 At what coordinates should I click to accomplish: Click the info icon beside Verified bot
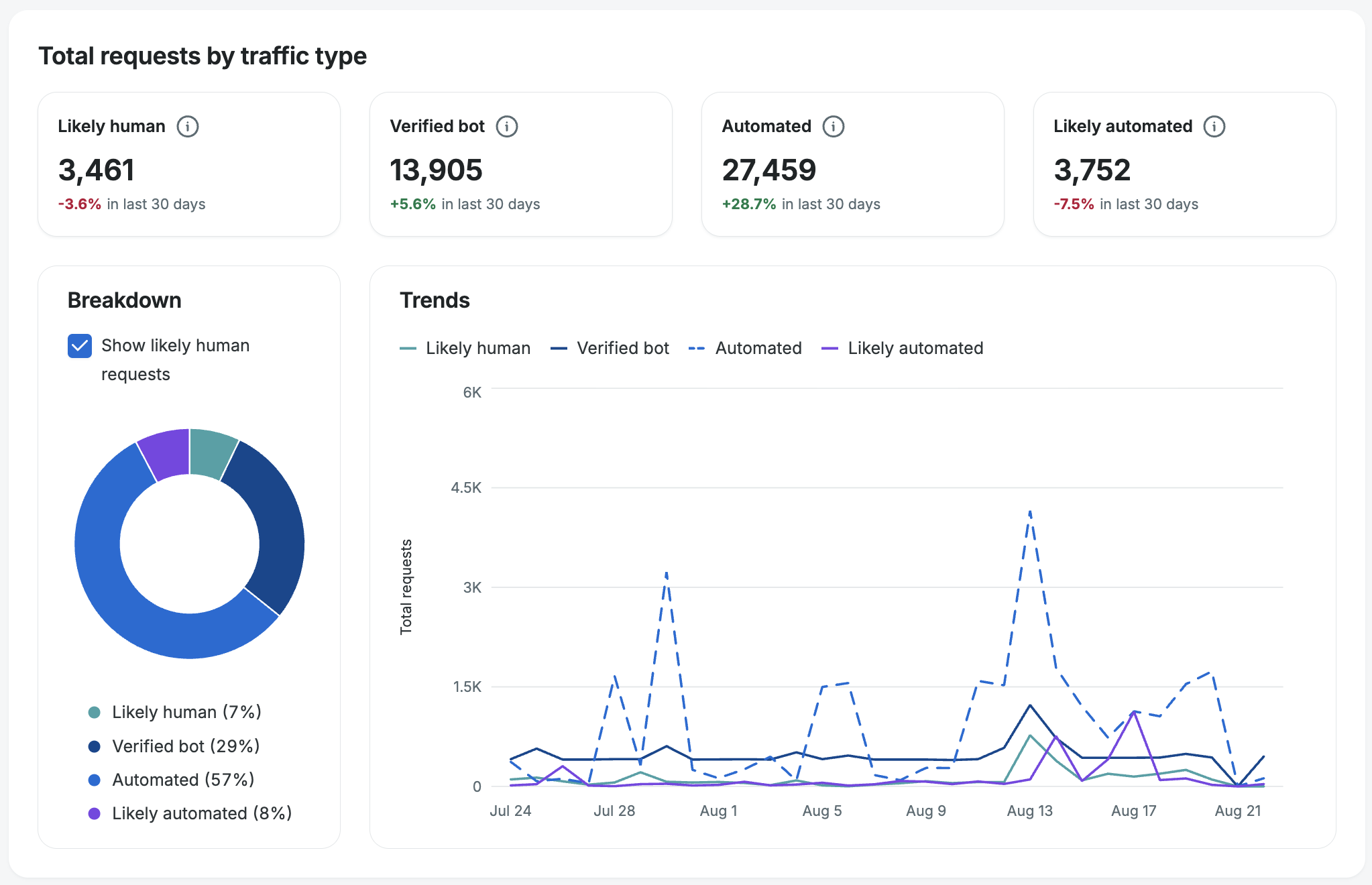(x=507, y=126)
